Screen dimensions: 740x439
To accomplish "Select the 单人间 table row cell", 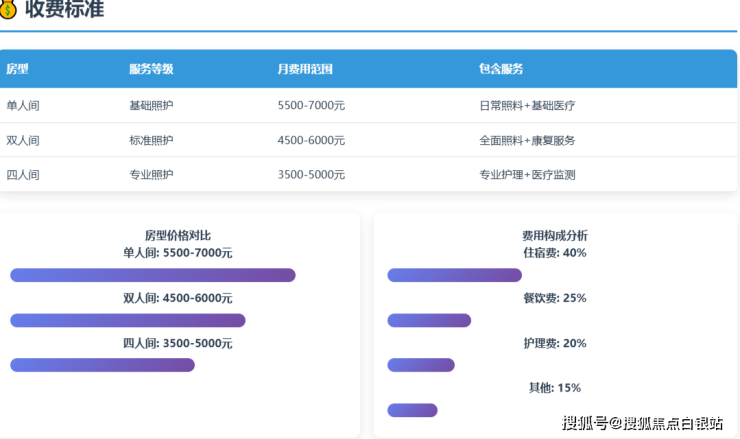I will coord(23,105).
